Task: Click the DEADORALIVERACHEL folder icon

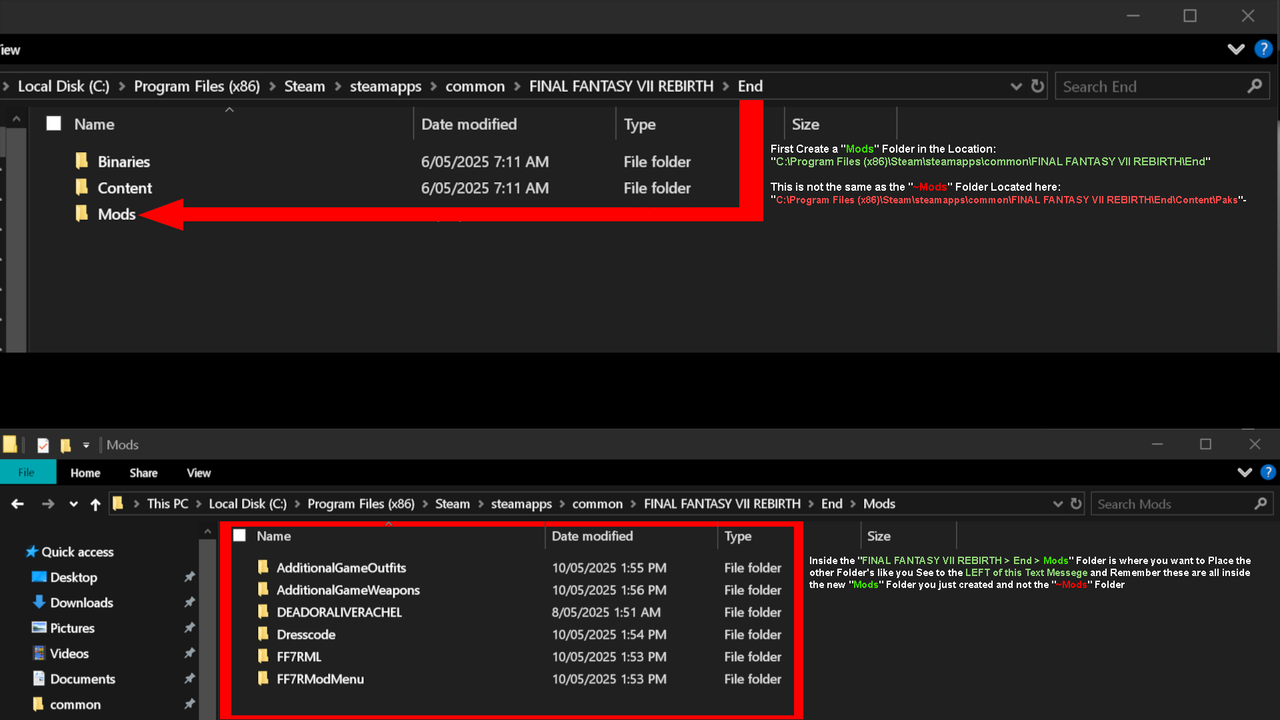Action: click(x=264, y=612)
